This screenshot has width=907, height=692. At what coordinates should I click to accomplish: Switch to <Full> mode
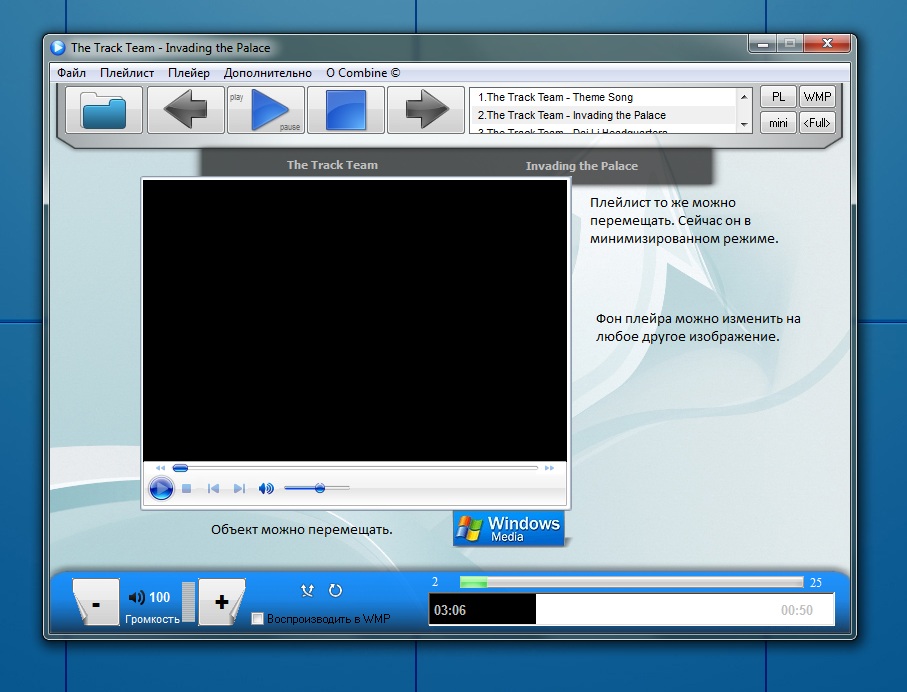(817, 123)
